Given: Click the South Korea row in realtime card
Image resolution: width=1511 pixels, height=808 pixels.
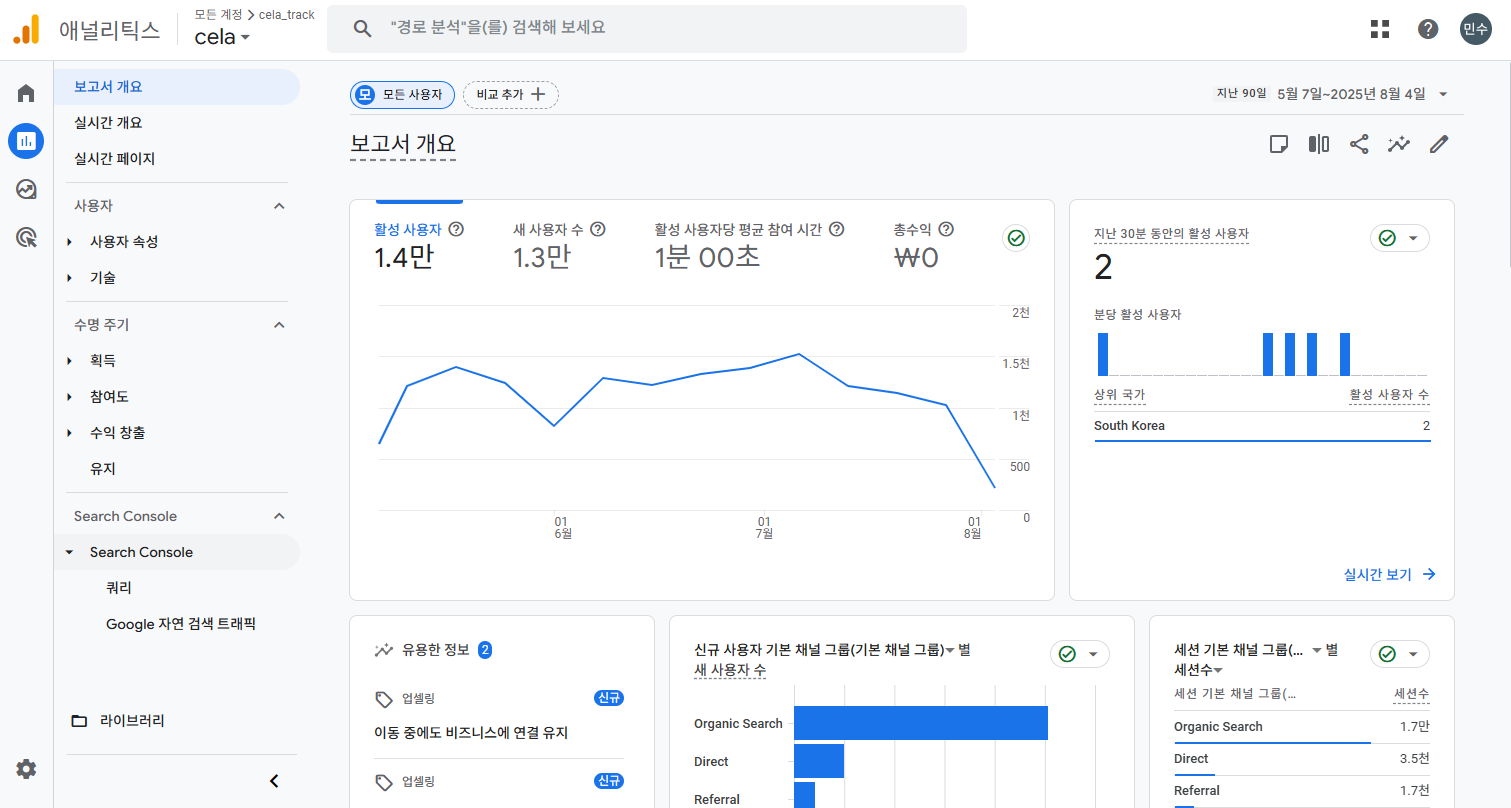Looking at the screenshot, I should tap(1262, 427).
